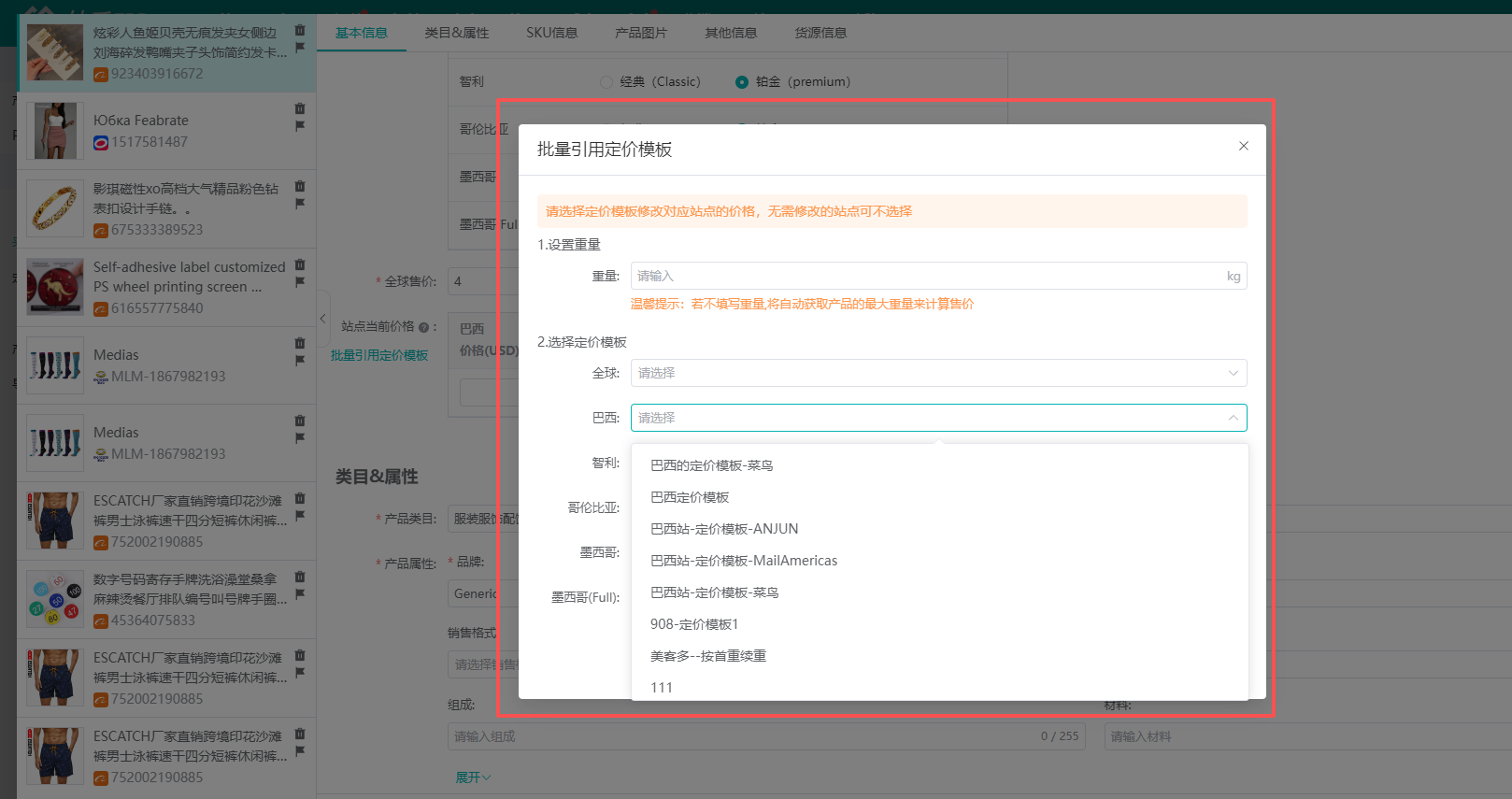Collapse the 巴西 template dropdown
Viewport: 1512px width, 799px height.
click(1233, 418)
